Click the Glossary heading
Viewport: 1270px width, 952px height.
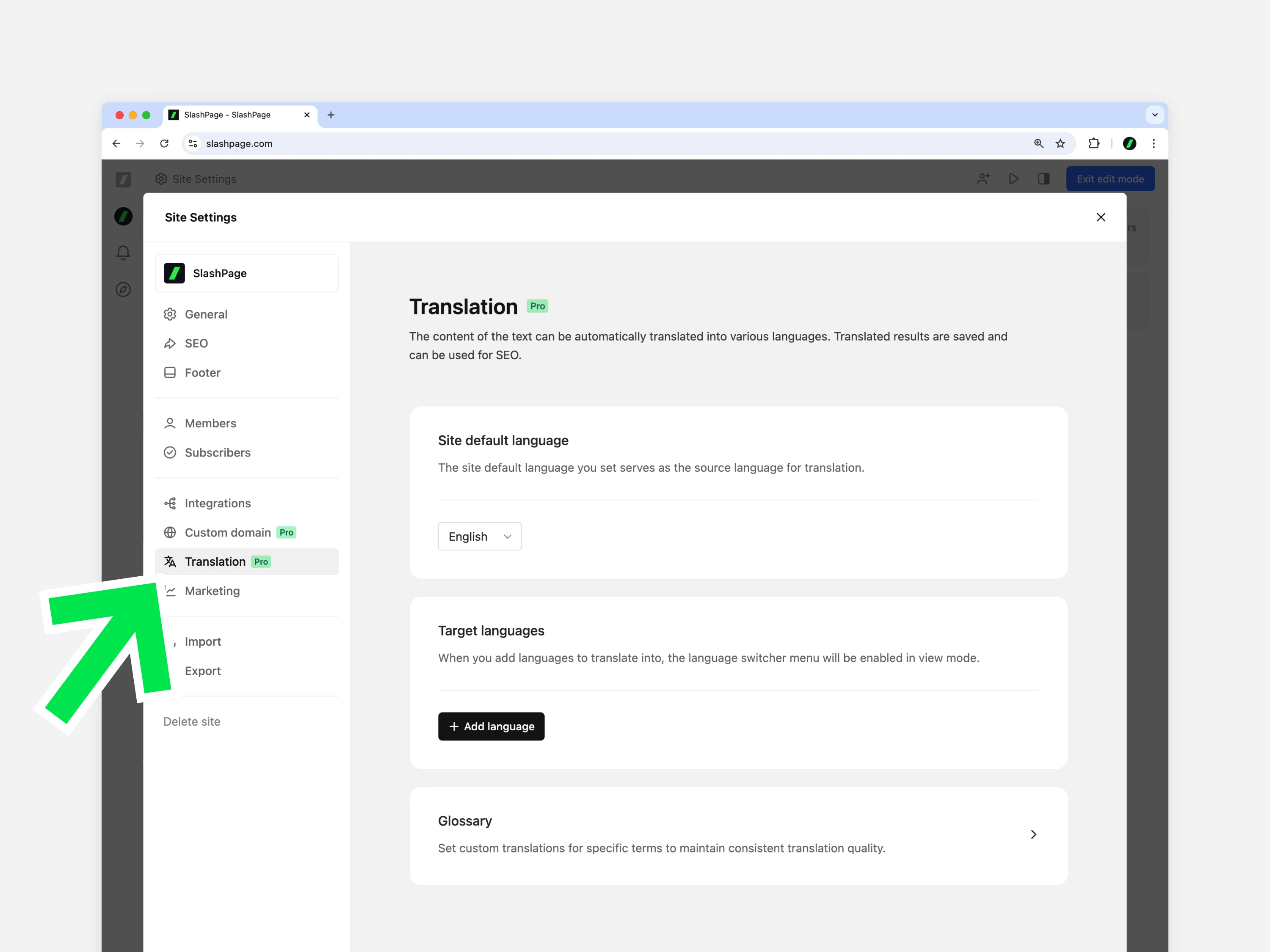464,821
